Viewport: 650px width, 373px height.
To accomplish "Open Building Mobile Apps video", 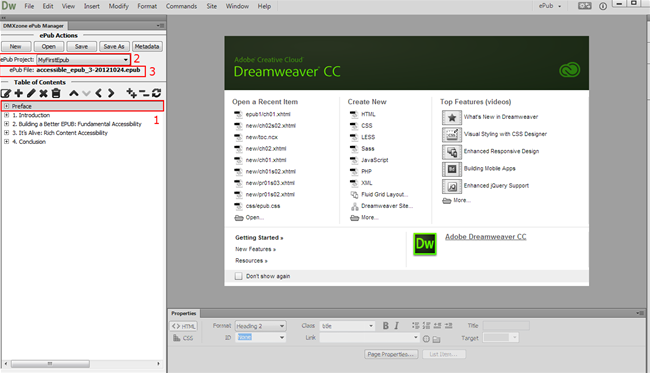I will click(490, 168).
